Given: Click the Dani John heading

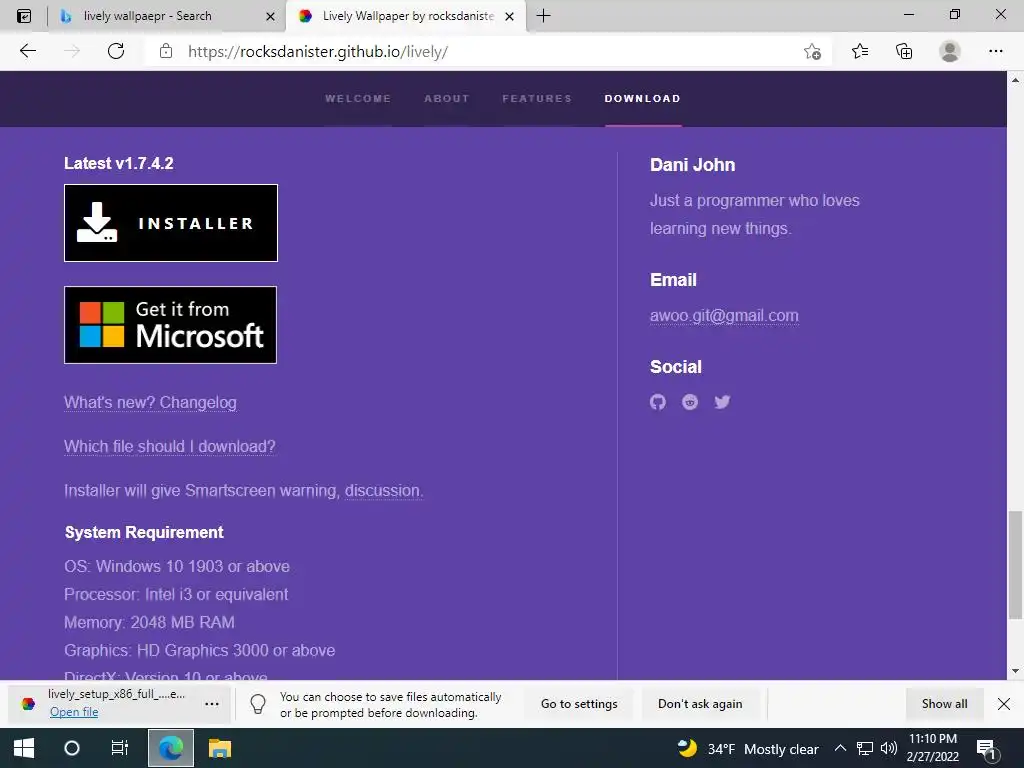Looking at the screenshot, I should [692, 165].
